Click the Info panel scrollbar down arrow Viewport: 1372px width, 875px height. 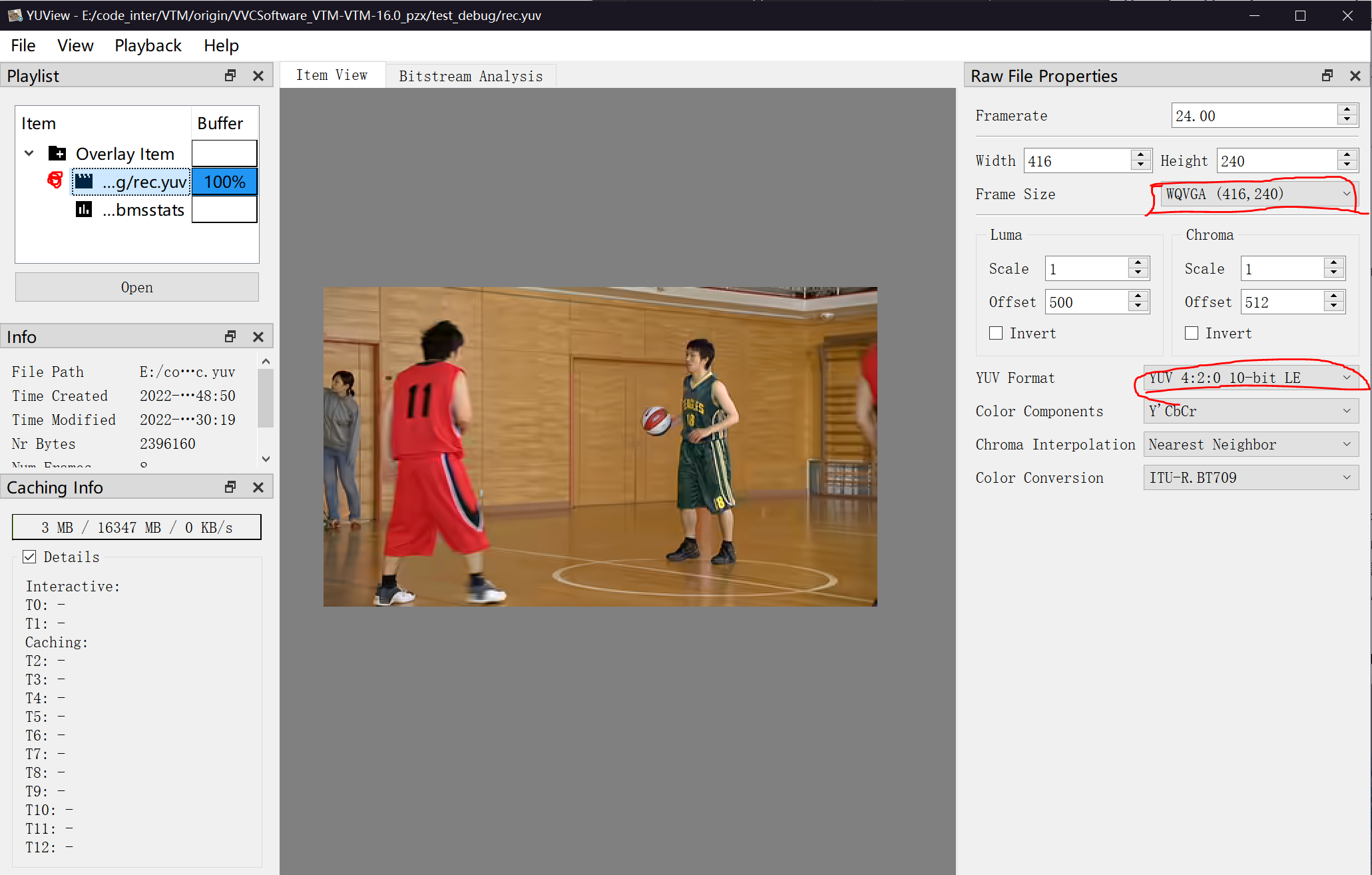click(266, 458)
